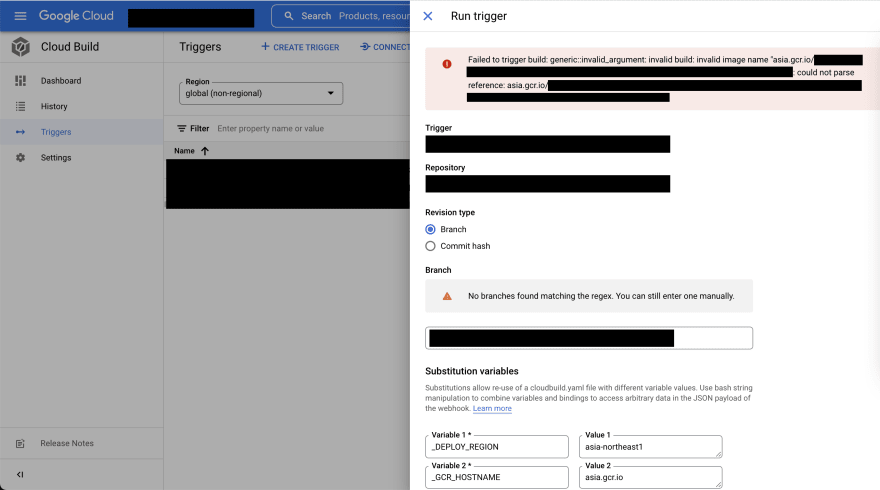Click the red error icon in alert
This screenshot has width=880, height=490.
coord(447,64)
